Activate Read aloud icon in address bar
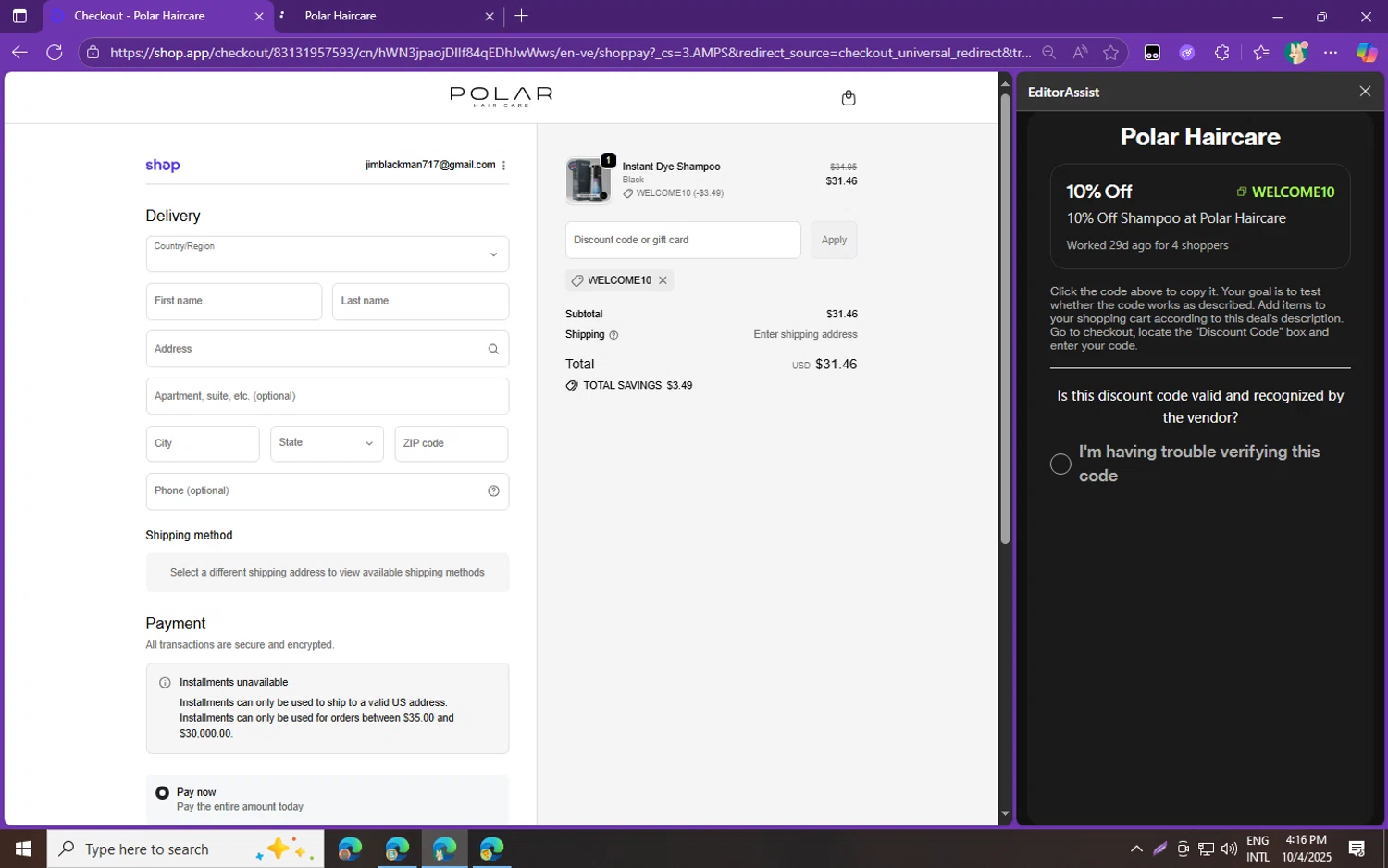The width and height of the screenshot is (1388, 868). [x=1080, y=53]
